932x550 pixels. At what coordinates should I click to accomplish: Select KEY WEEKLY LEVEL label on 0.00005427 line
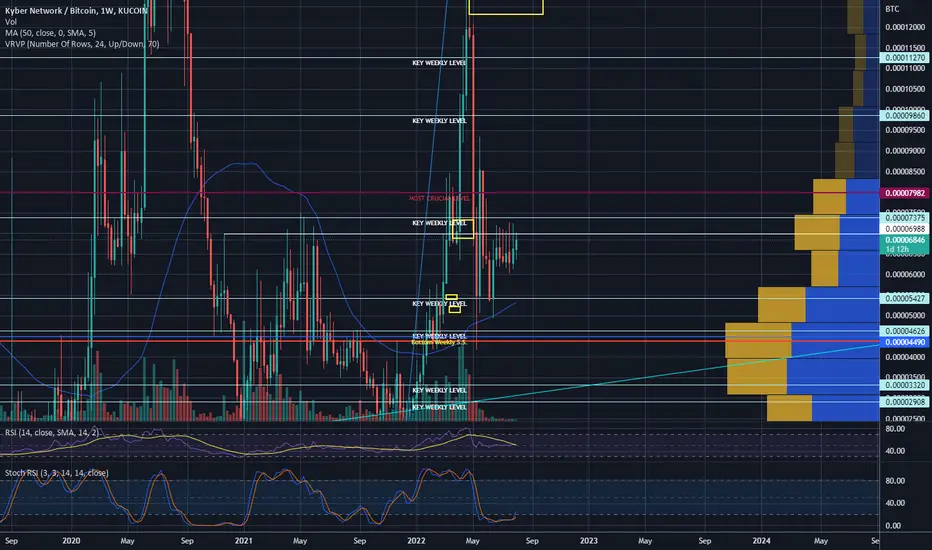coord(439,304)
